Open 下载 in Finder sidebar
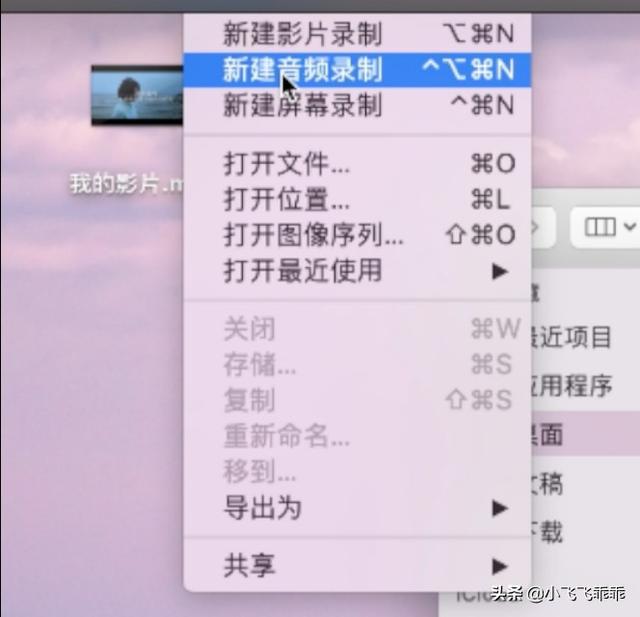 point(547,532)
